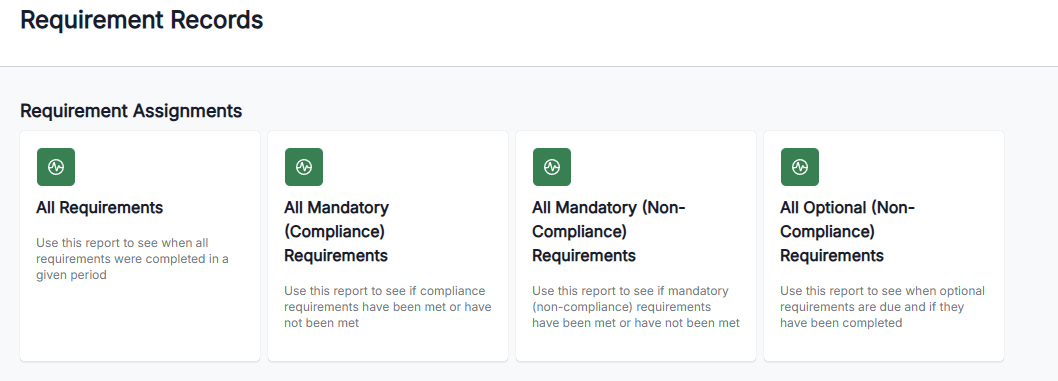This screenshot has width=1058, height=381.
Task: Click the All Mandatory (Non-Compliance) Requirements icon
Action: tap(552, 167)
